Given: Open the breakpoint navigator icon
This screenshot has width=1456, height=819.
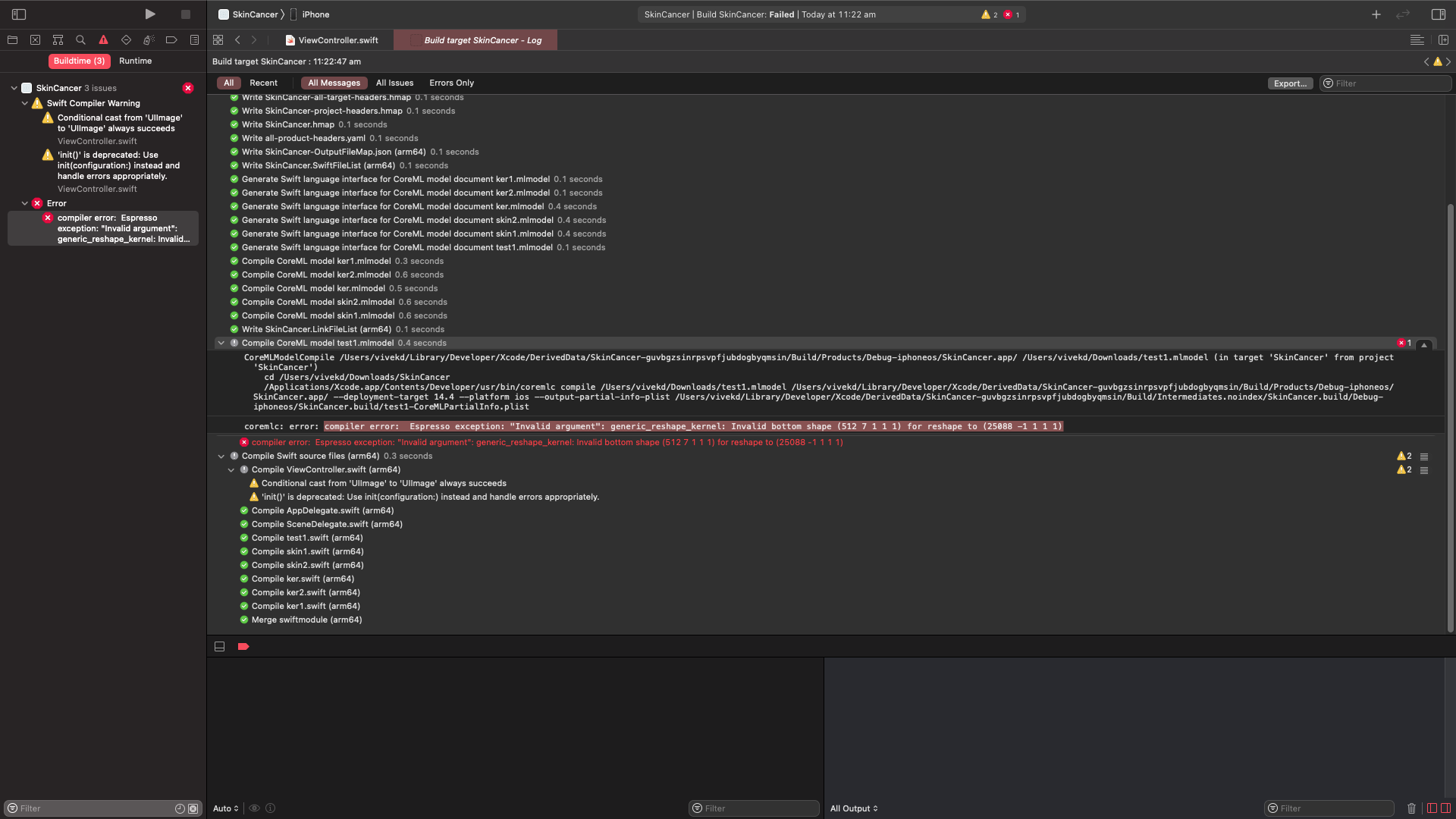Looking at the screenshot, I should point(171,40).
